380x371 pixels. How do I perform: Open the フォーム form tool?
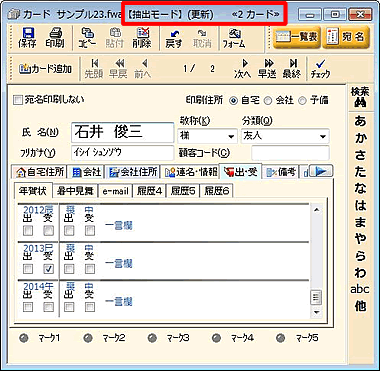pos(234,38)
